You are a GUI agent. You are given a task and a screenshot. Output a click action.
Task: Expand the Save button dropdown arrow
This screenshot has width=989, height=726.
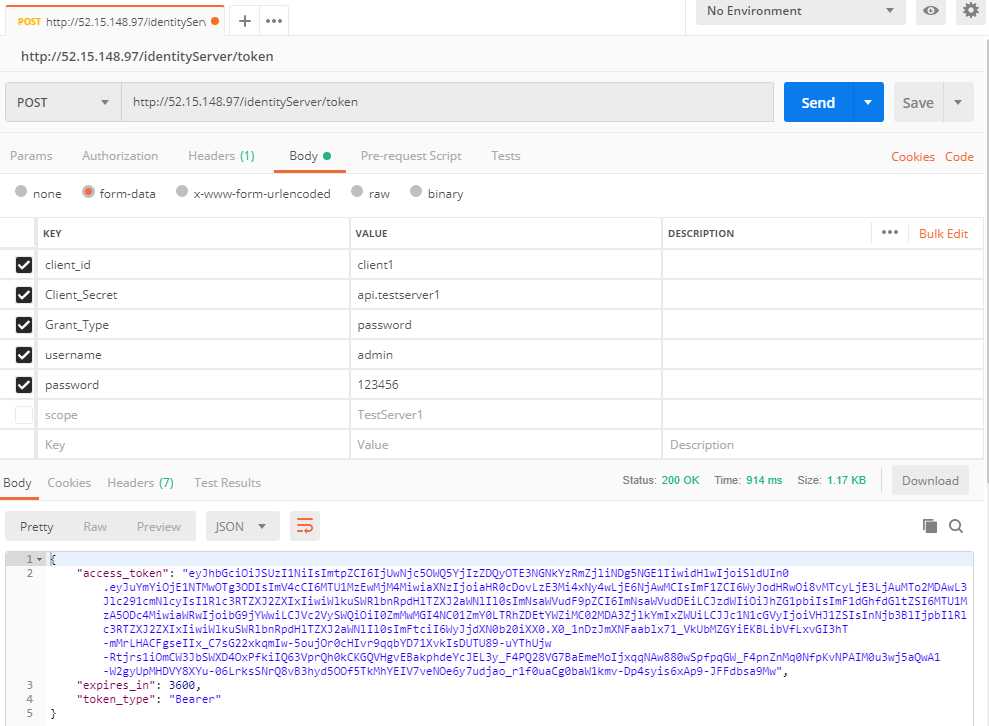pyautogui.click(x=958, y=102)
